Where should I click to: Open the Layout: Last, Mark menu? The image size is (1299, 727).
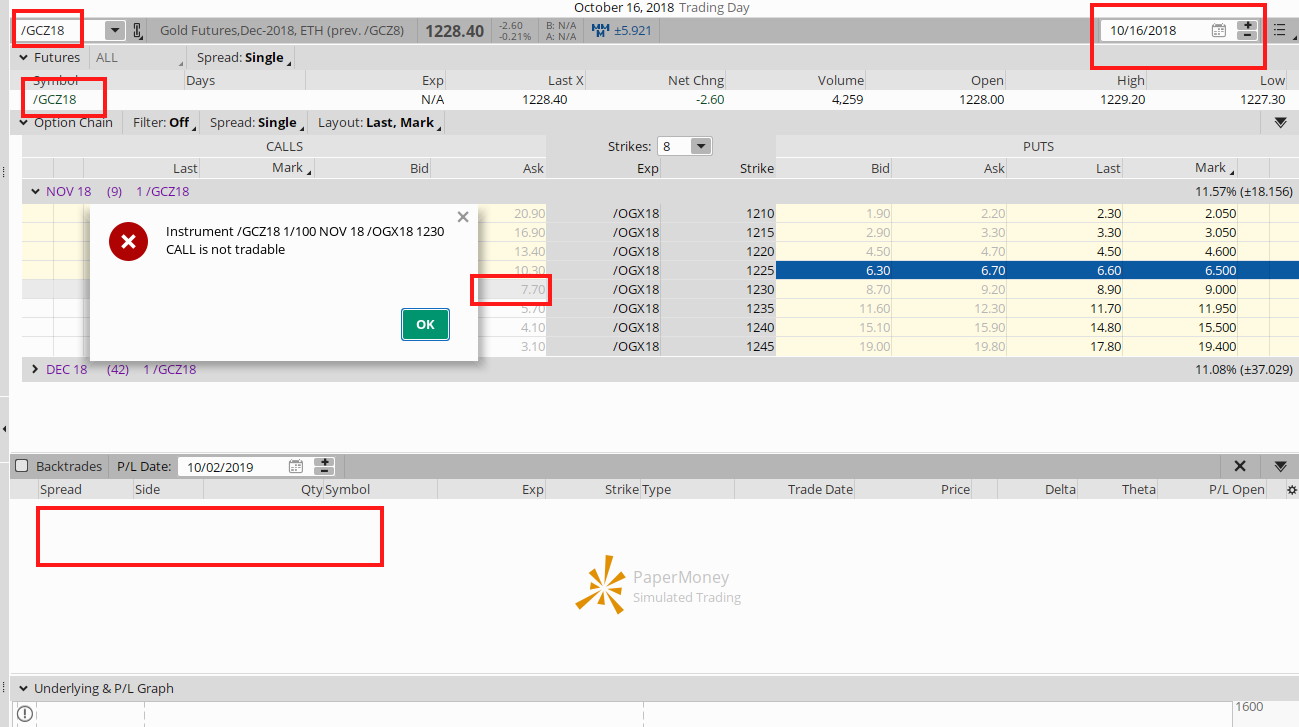pos(378,123)
